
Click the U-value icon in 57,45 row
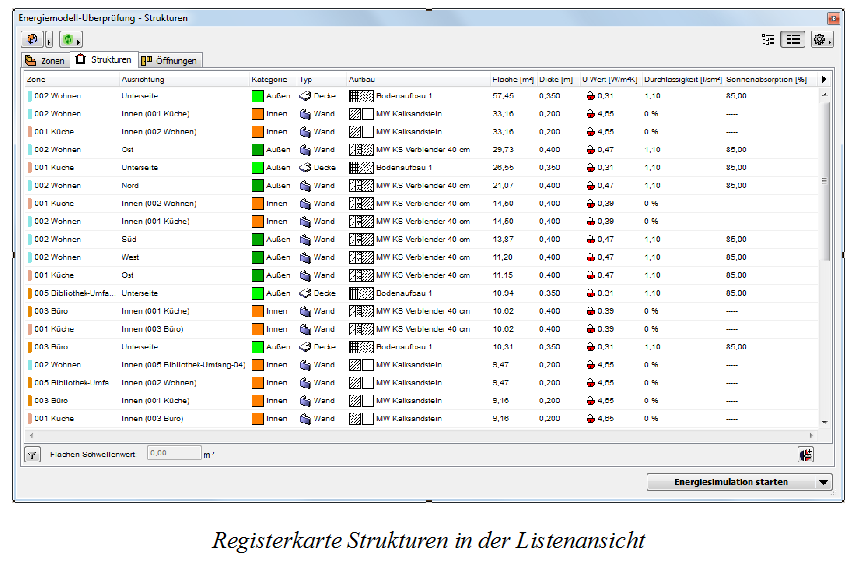[x=591, y=96]
